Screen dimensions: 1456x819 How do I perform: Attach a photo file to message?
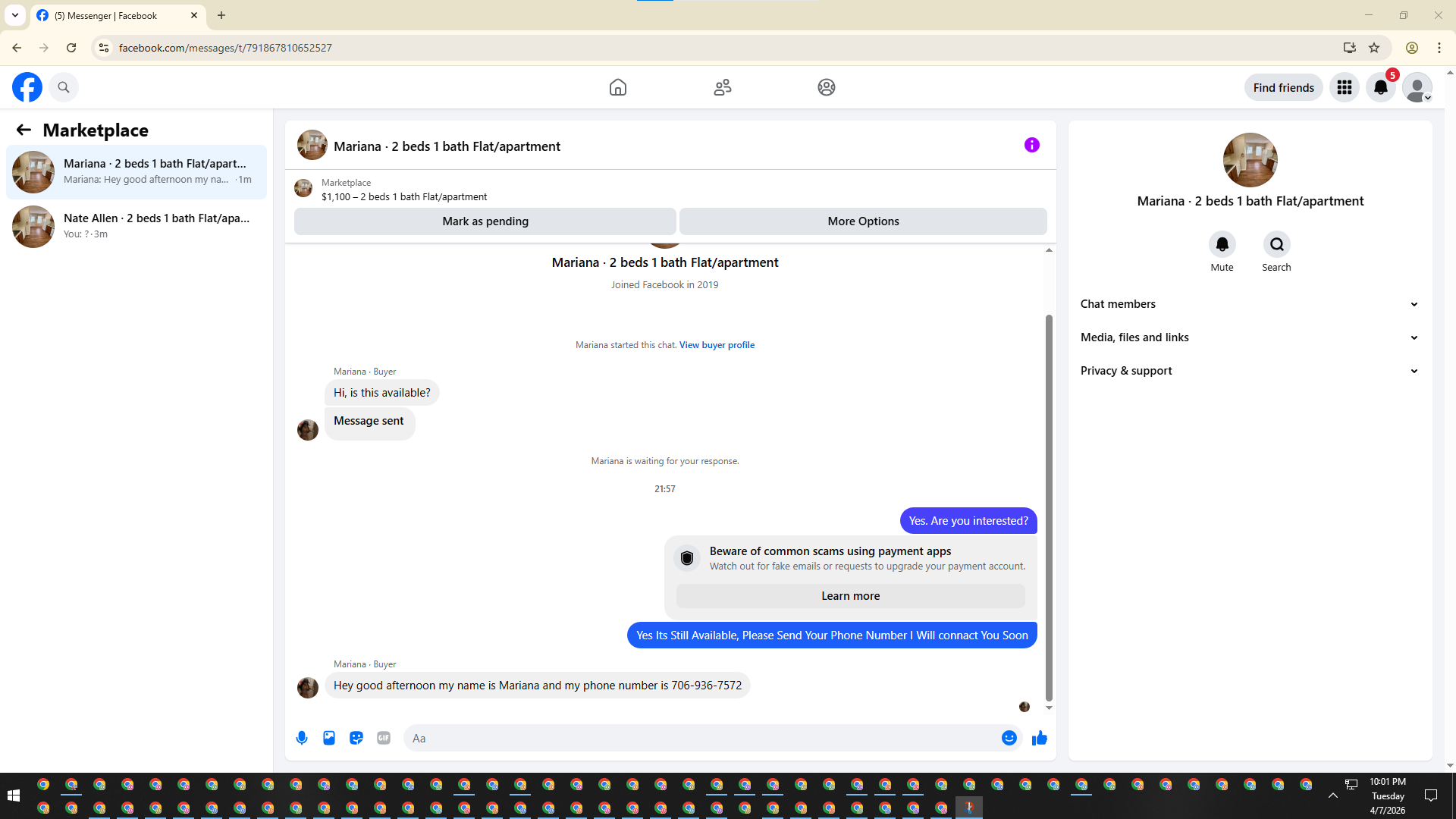(329, 738)
